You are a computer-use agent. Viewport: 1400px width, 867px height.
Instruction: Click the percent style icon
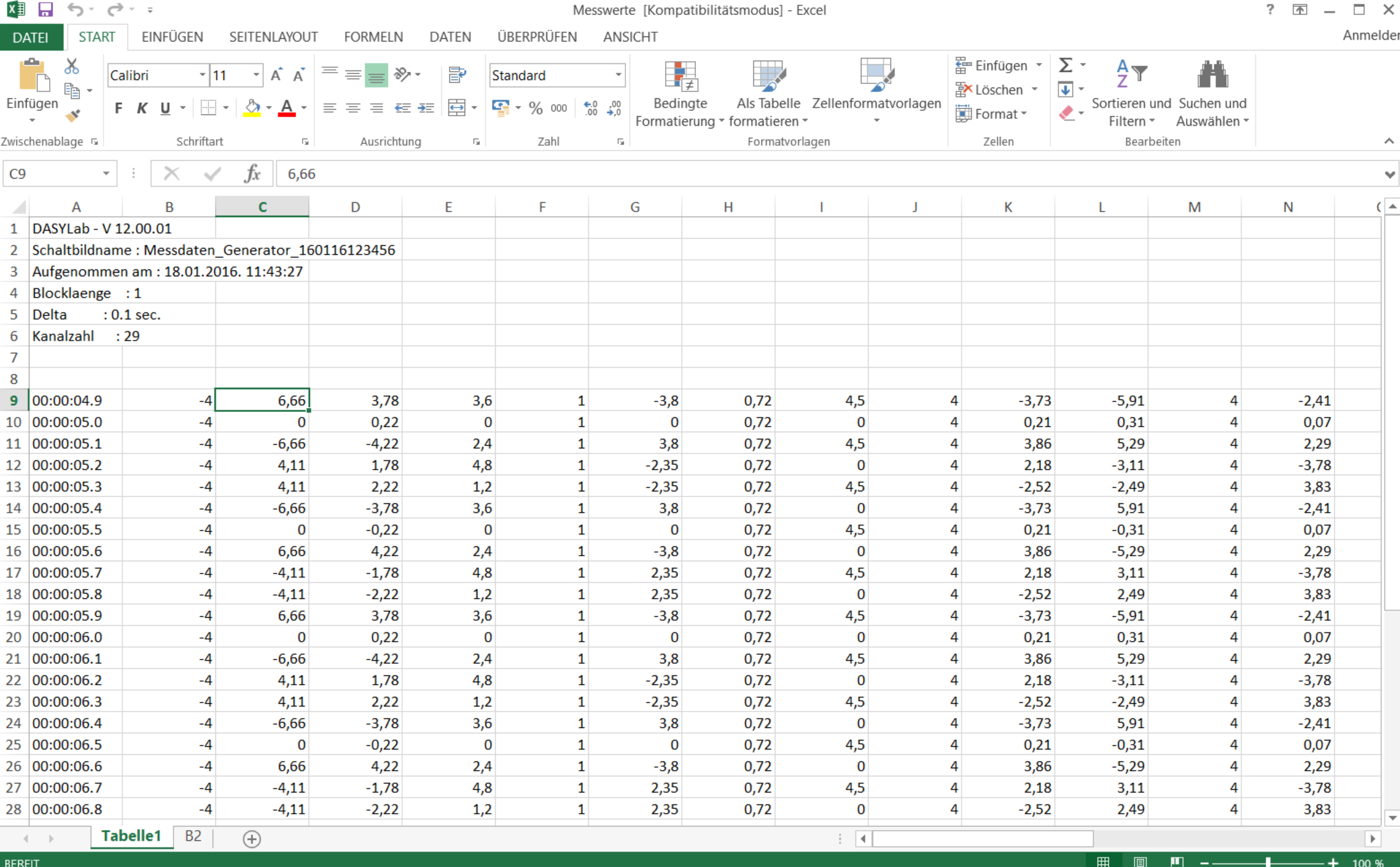pos(535,108)
